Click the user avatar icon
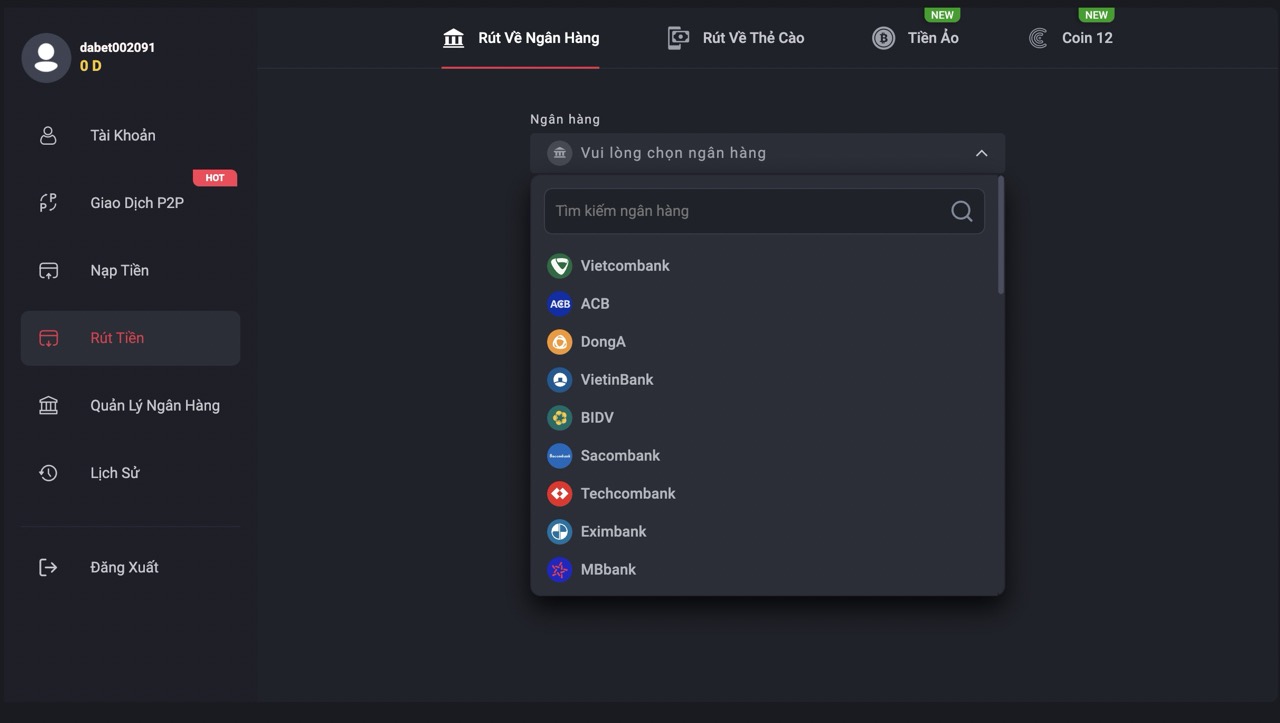Screen dimensions: 1280x723 pos(46,57)
